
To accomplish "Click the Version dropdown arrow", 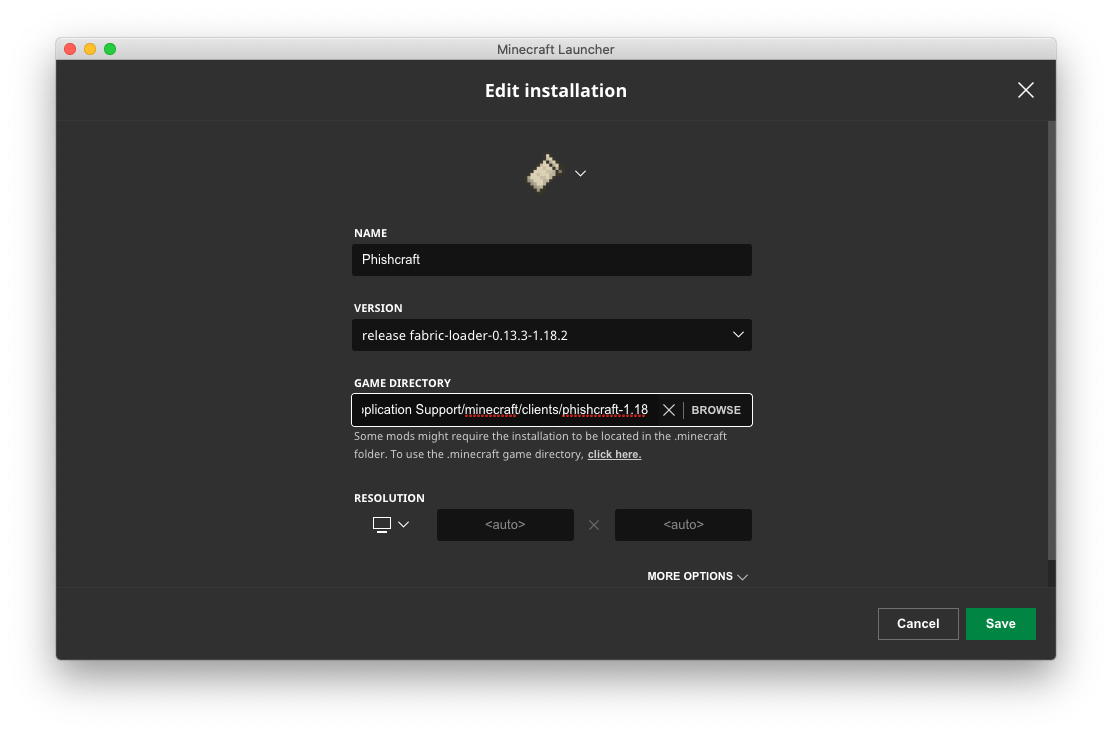I will [x=738, y=335].
